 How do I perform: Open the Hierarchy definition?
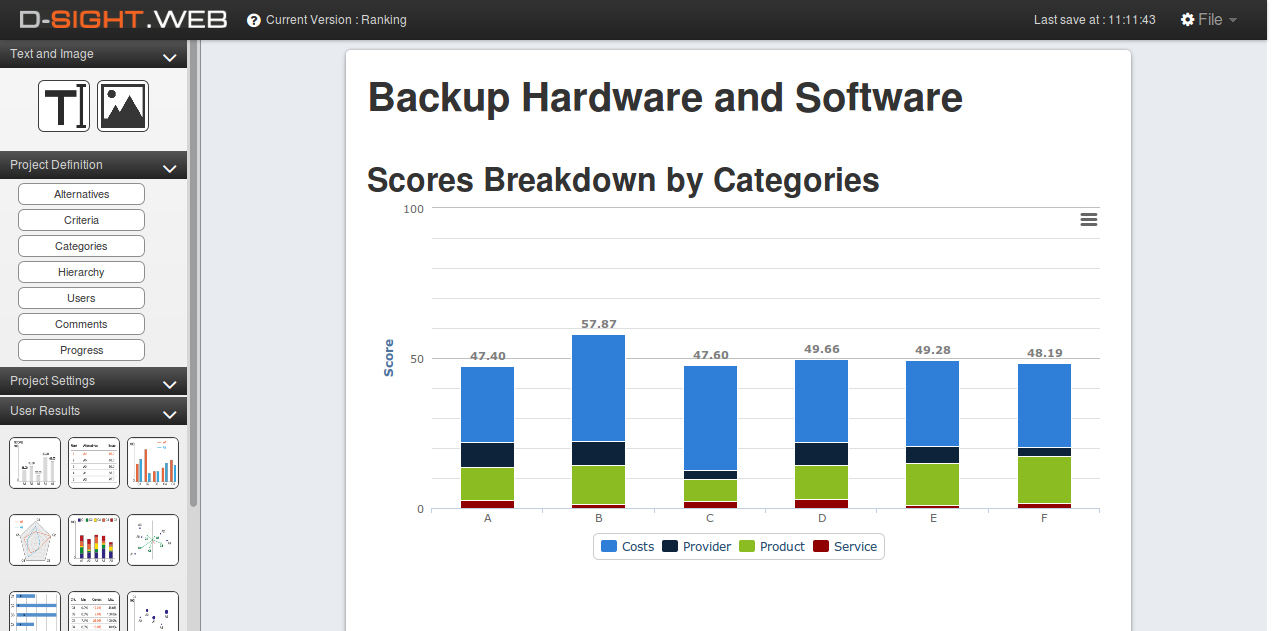81,272
